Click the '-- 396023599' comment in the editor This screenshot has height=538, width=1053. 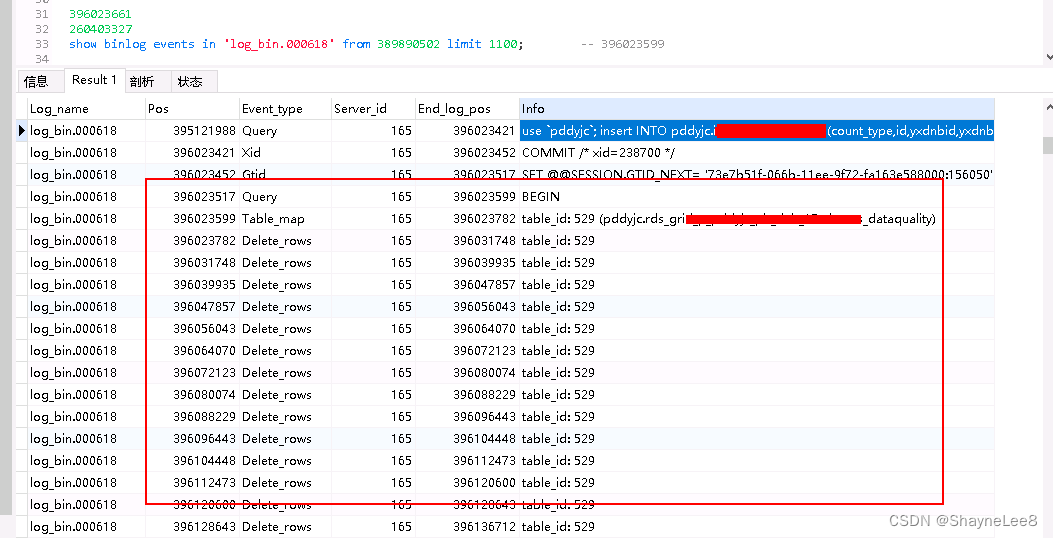click(x=623, y=44)
